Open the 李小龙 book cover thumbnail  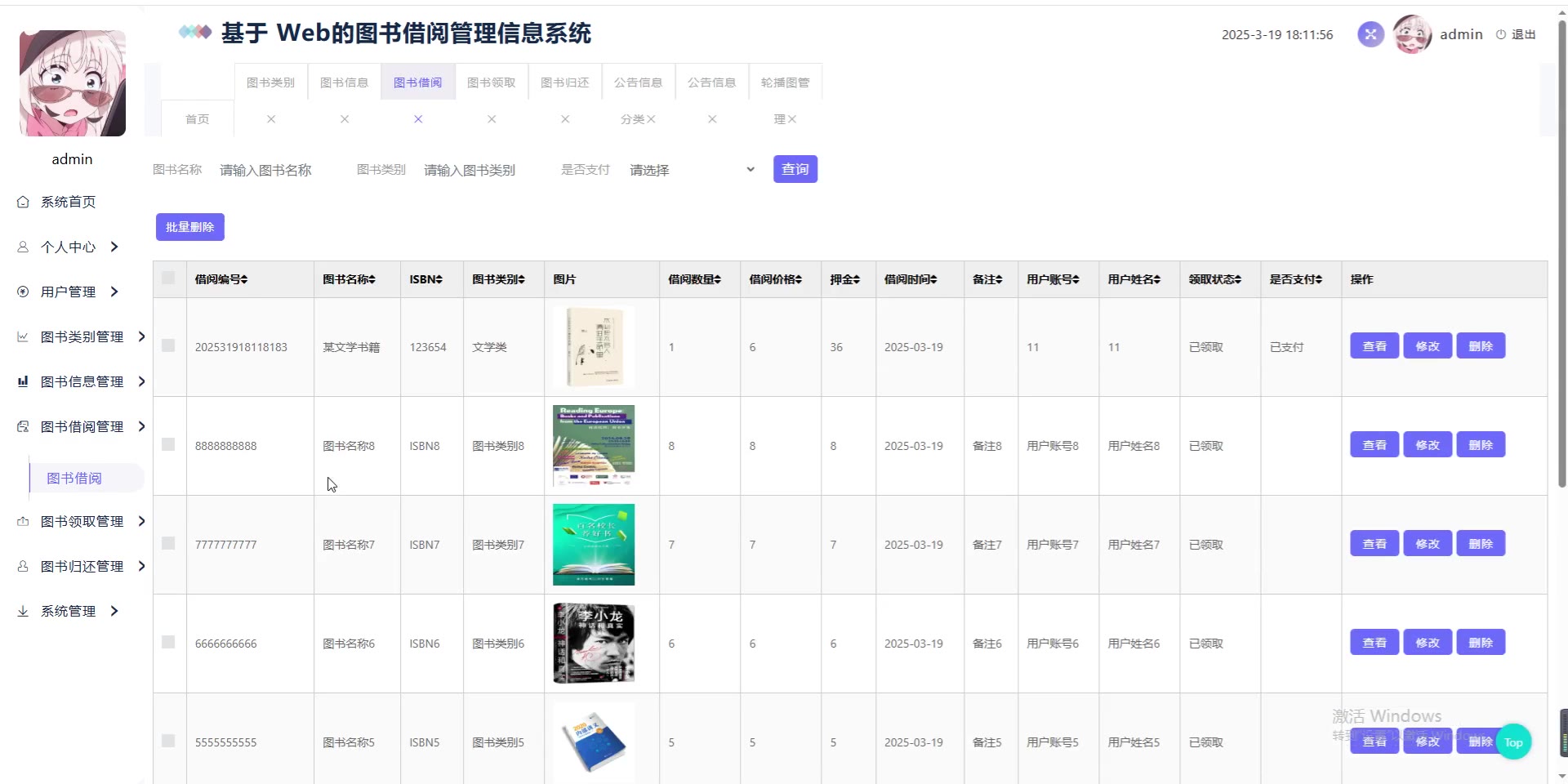[x=593, y=643]
